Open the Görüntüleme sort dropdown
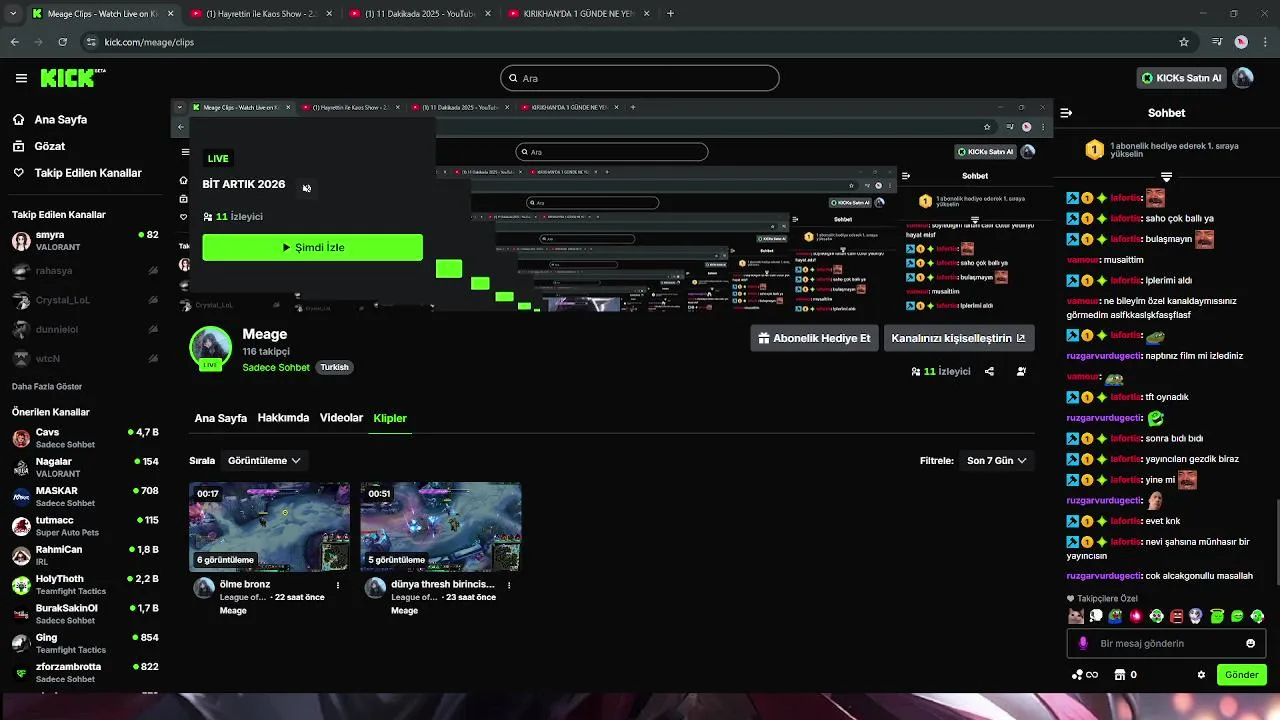Image resolution: width=1280 pixels, height=720 pixels. coord(264,461)
